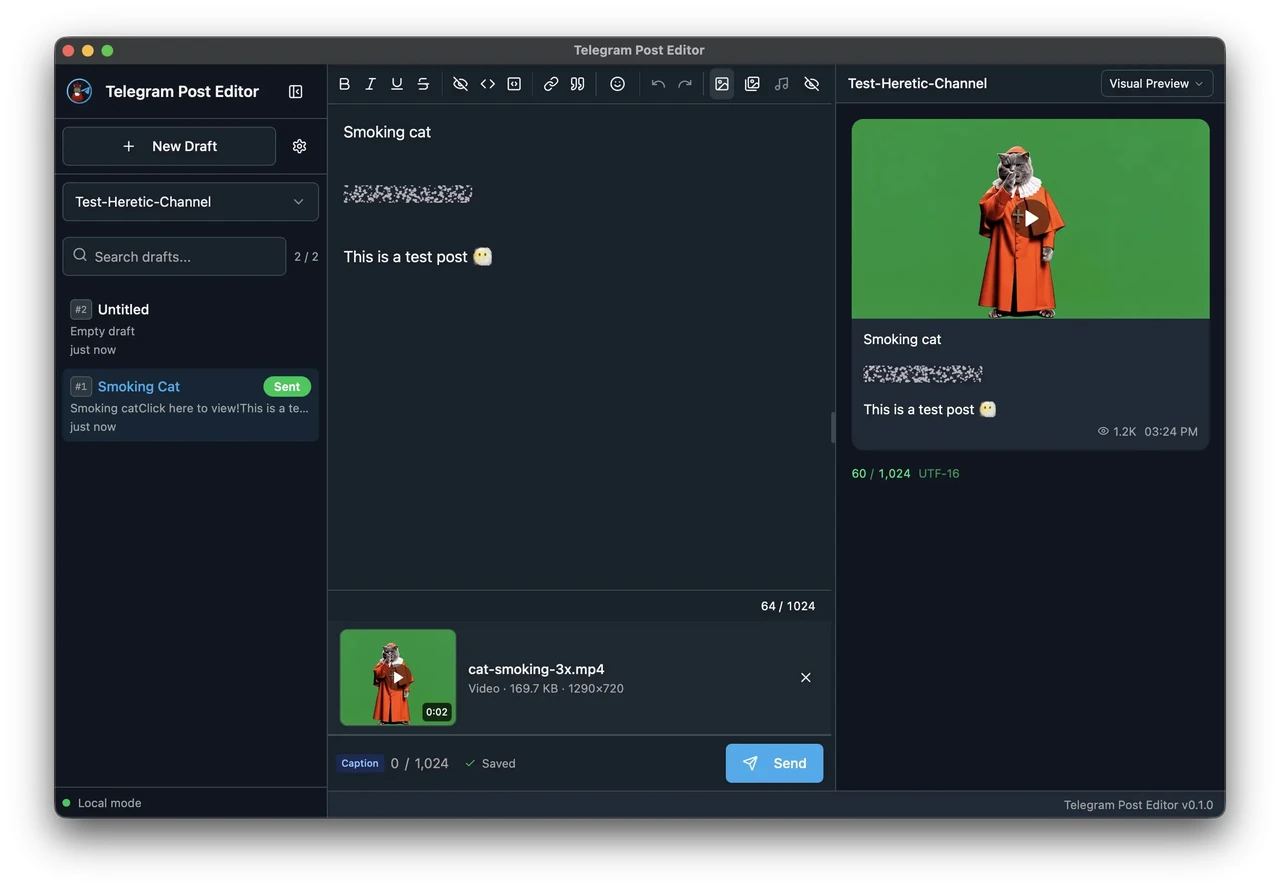Toggle bold formatting in the toolbar

click(x=344, y=84)
